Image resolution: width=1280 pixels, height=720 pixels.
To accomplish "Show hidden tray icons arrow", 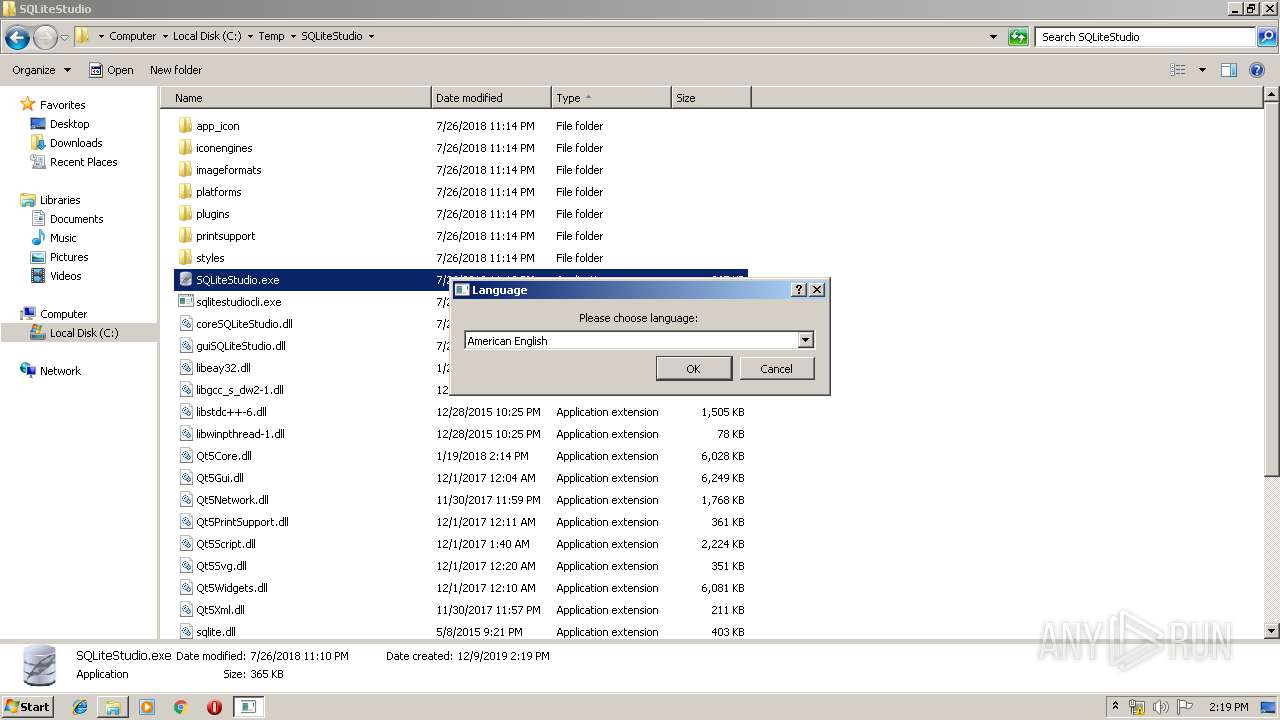I will pyautogui.click(x=1115, y=707).
